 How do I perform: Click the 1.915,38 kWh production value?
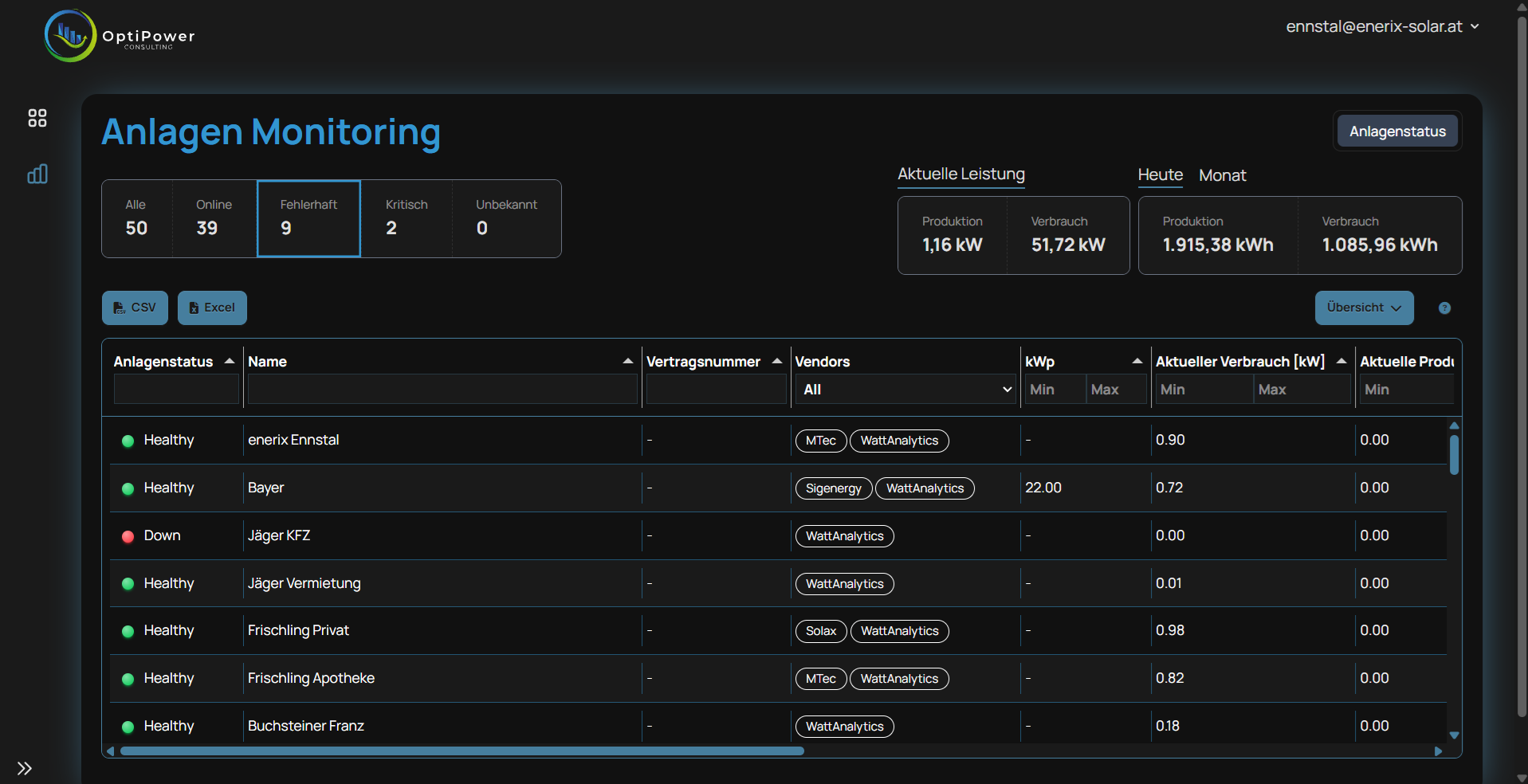(1218, 245)
